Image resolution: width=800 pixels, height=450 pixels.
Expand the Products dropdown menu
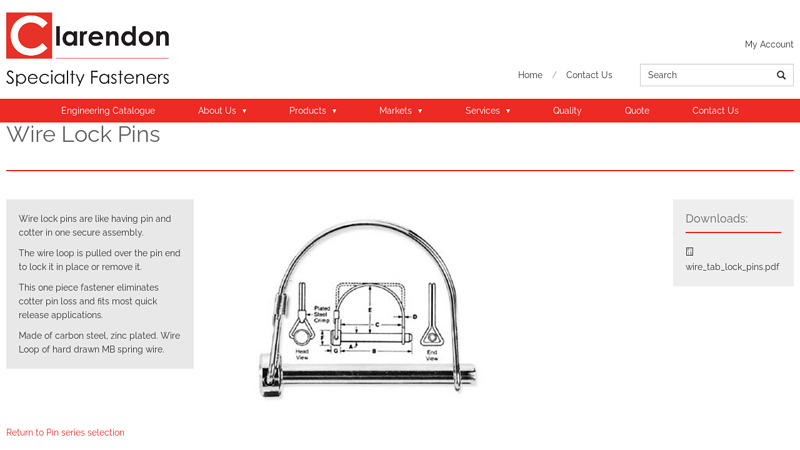[x=313, y=111]
